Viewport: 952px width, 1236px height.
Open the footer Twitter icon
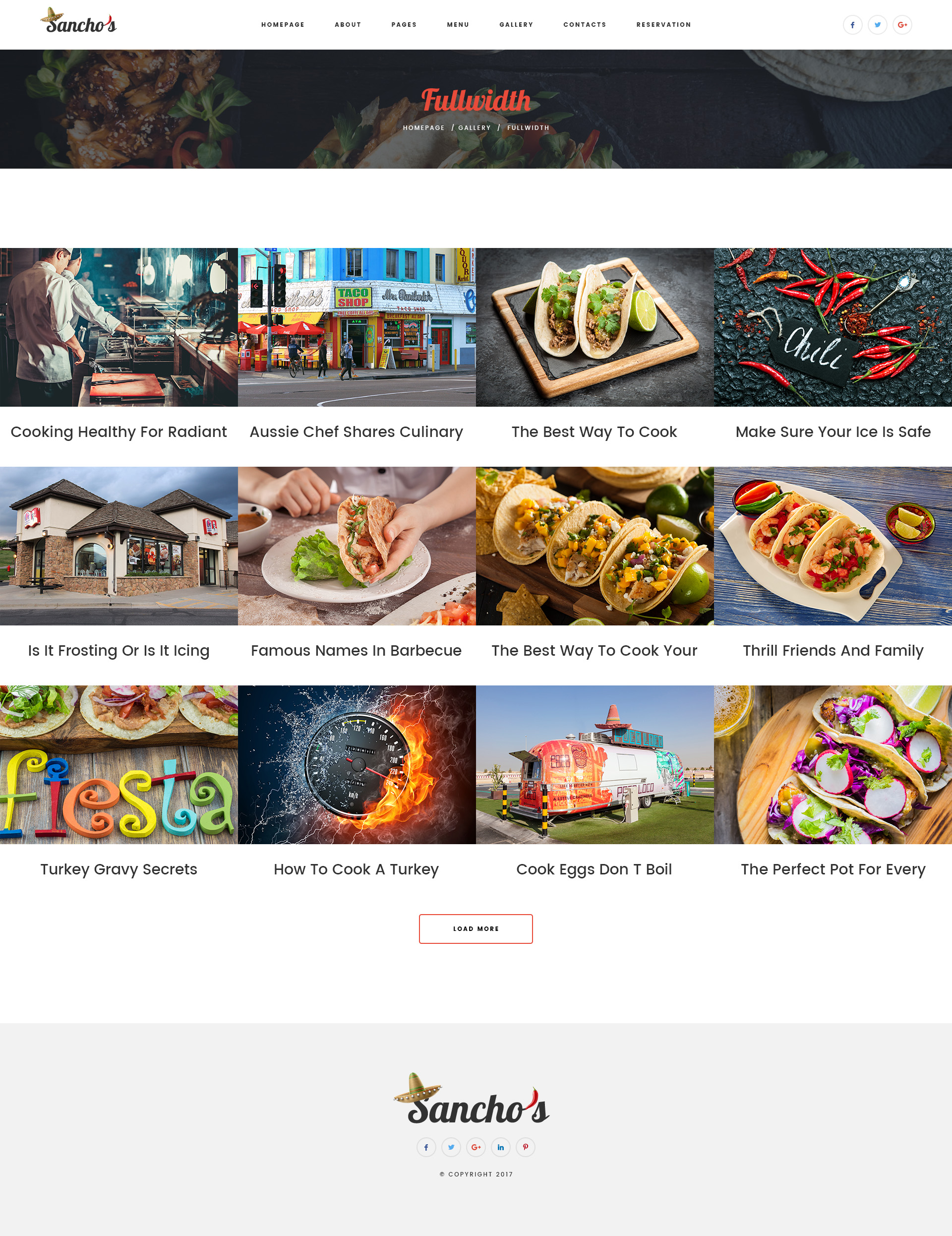[x=451, y=1147]
